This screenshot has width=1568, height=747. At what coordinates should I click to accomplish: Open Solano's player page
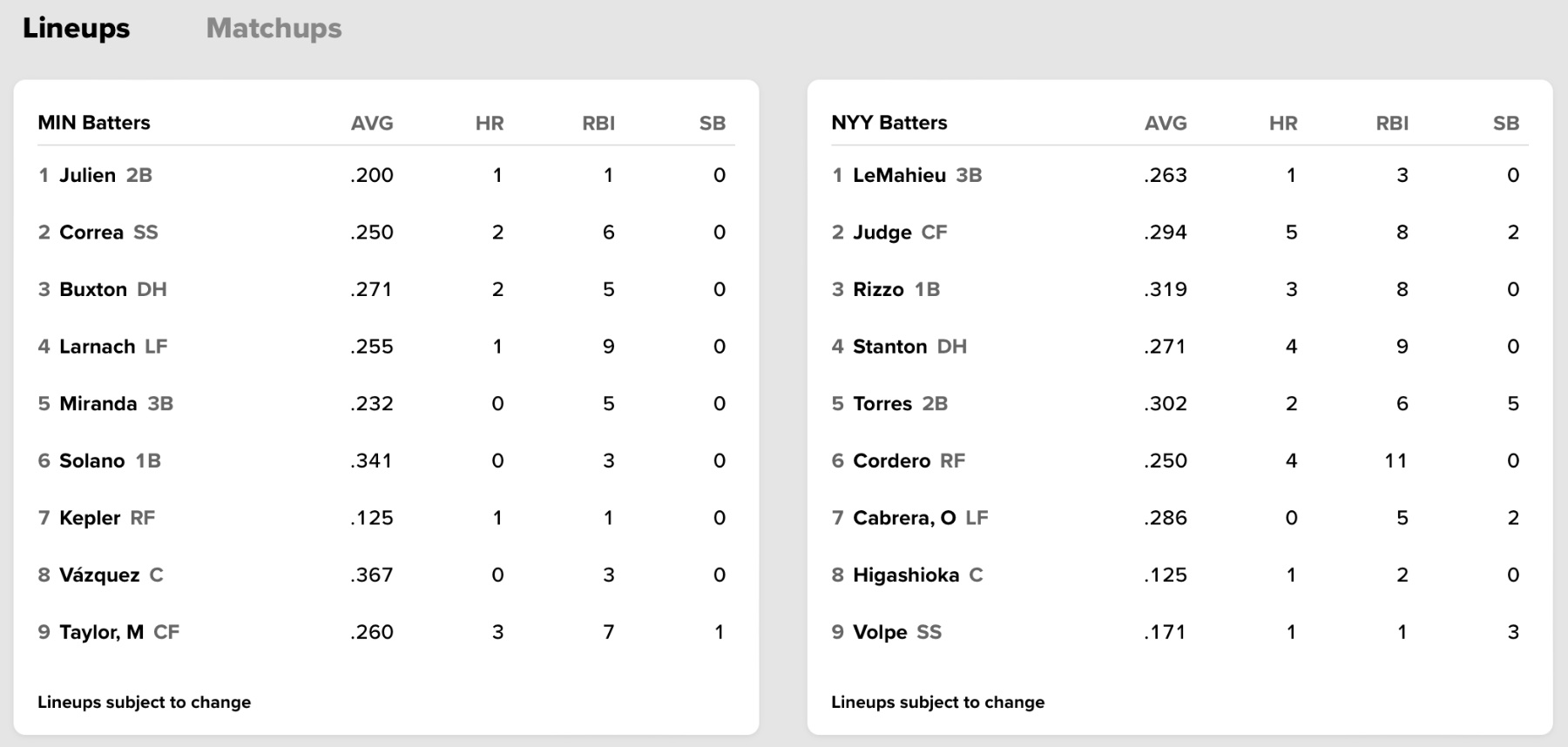click(91, 461)
